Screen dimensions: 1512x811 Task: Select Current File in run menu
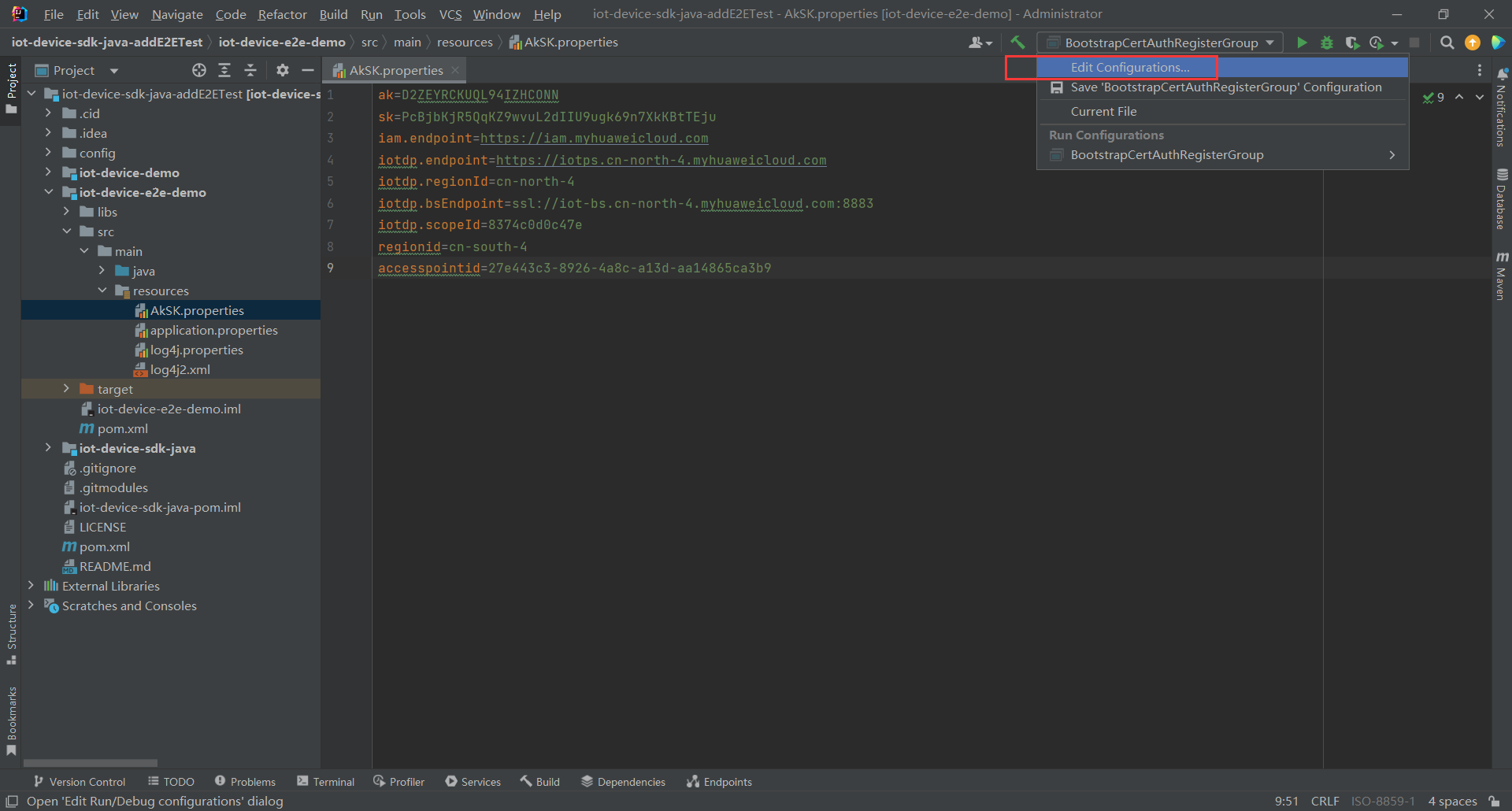(x=1222, y=112)
